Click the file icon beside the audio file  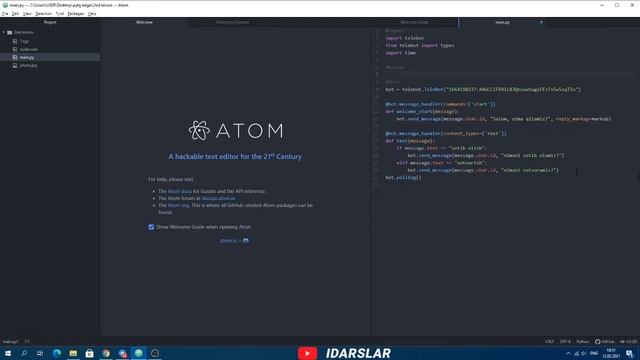point(15,49)
